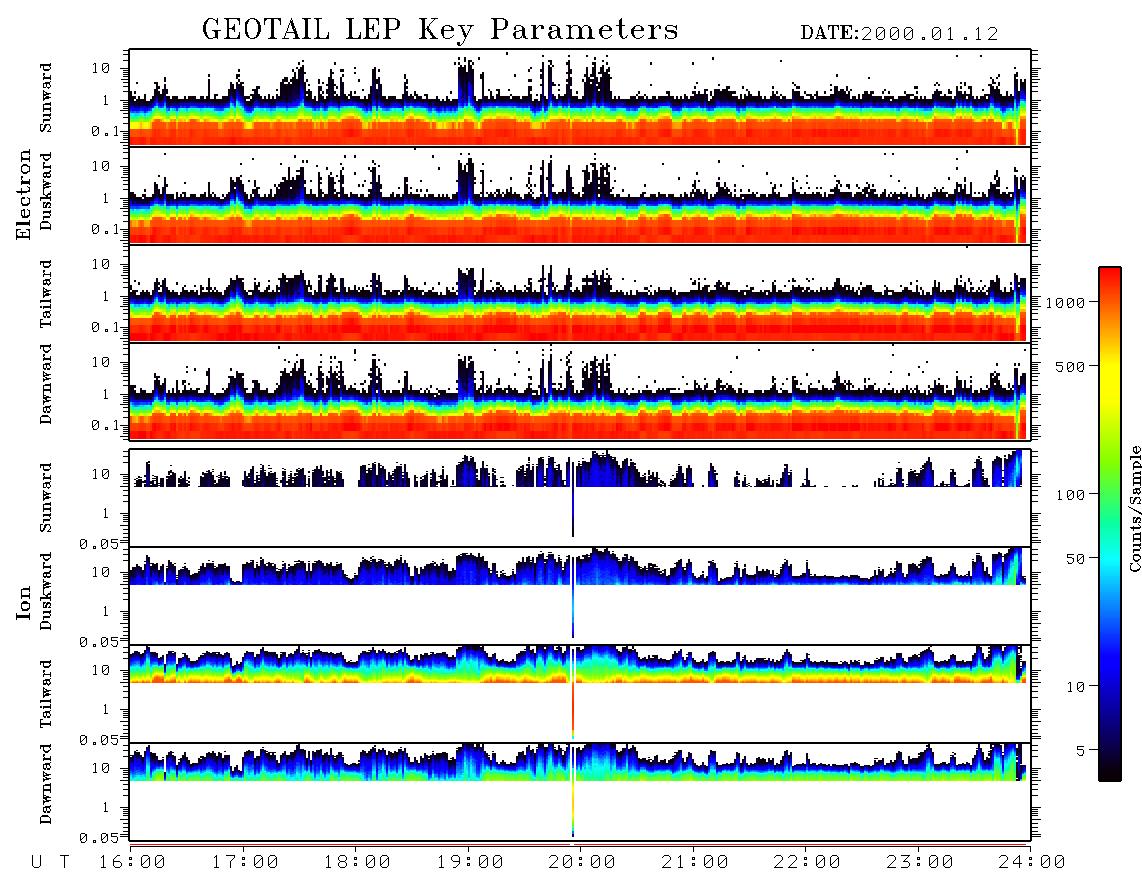Click the 24:00 time axis label

[1032, 863]
